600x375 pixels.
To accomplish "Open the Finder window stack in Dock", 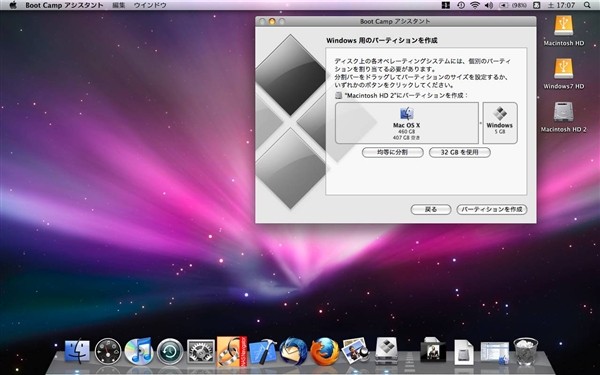I will click(495, 352).
